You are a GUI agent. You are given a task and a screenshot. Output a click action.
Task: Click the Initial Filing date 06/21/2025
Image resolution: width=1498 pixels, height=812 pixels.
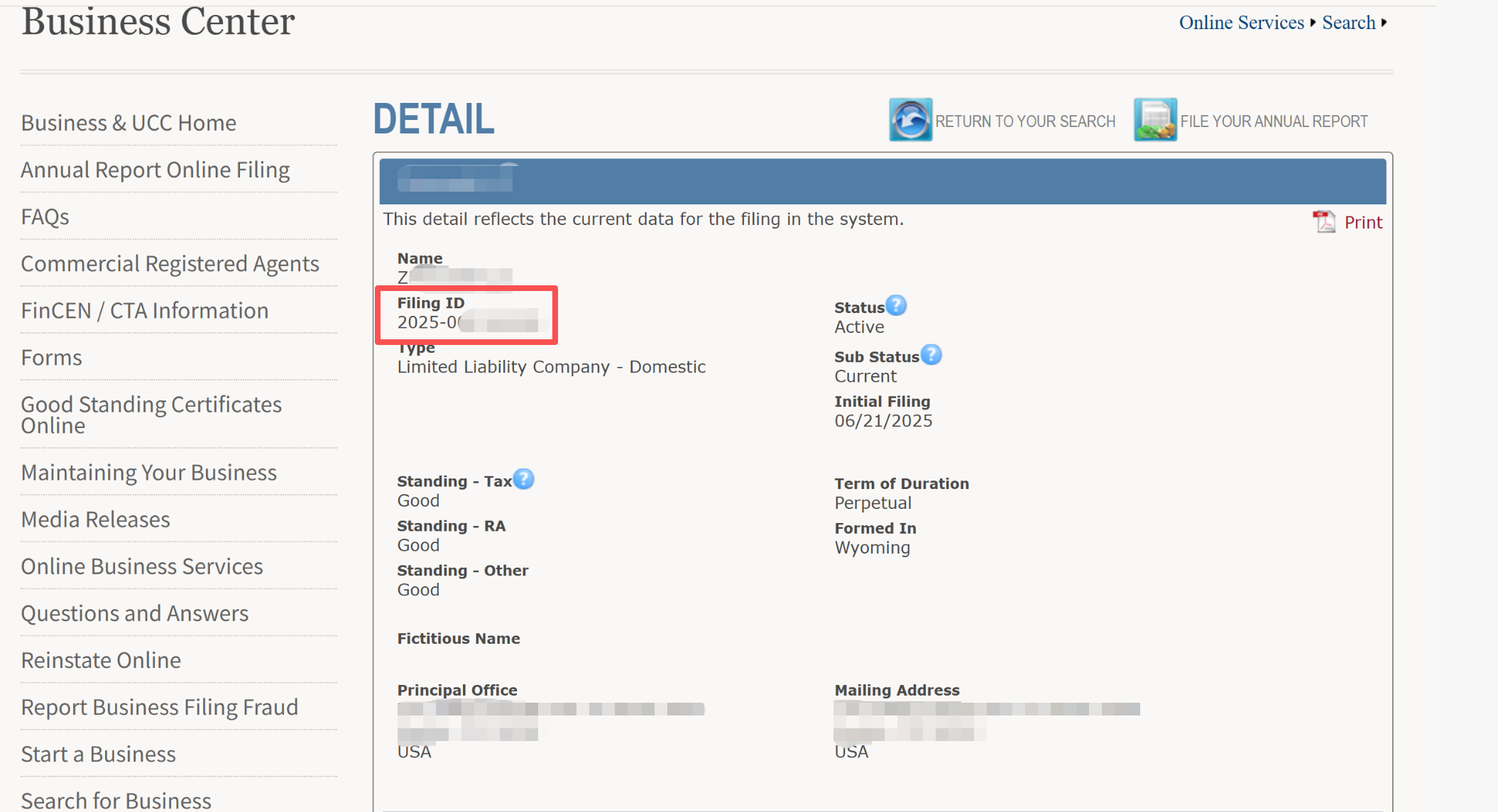[883, 421]
